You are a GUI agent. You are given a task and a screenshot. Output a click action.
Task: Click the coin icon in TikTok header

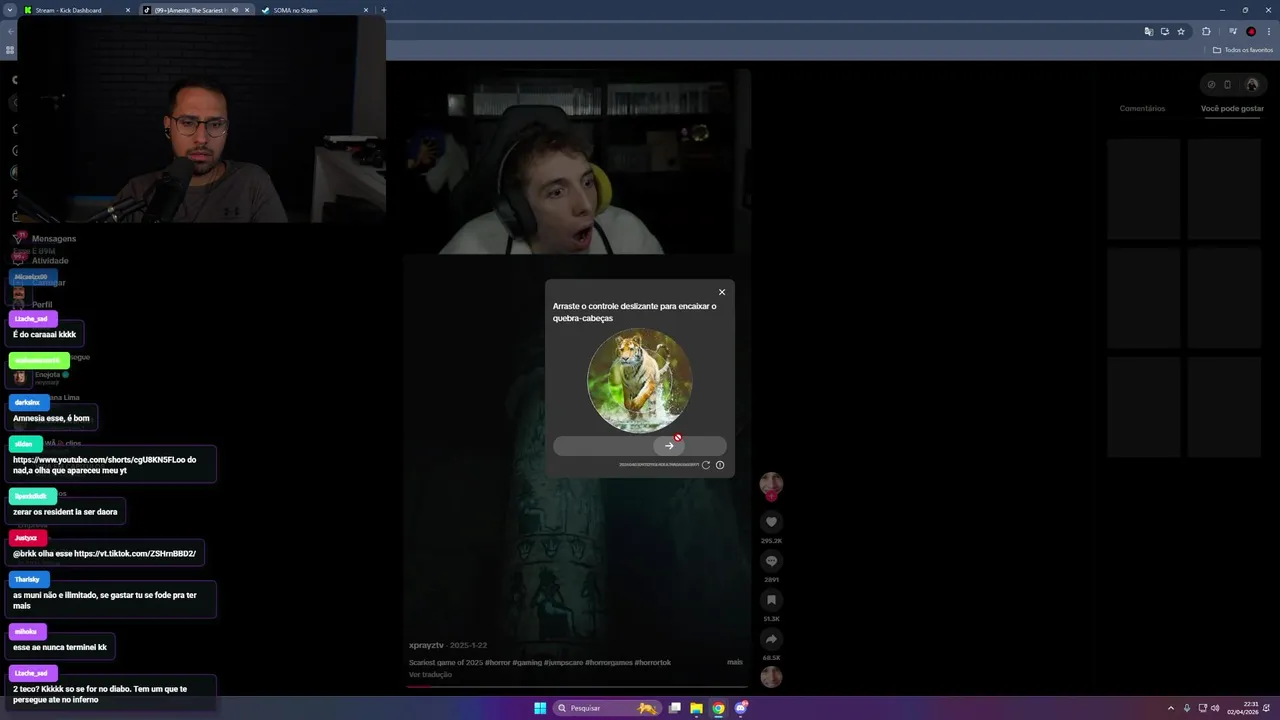(x=1211, y=84)
